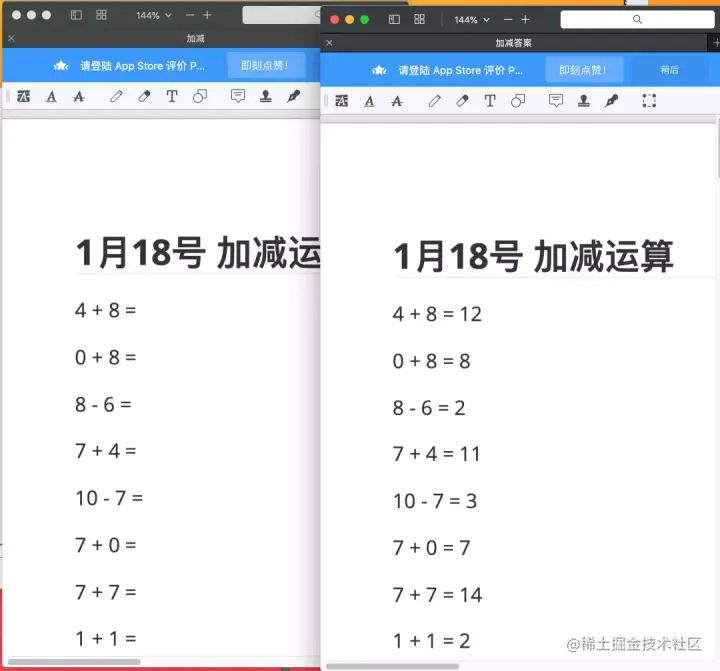Click unanswered 10 - 7 = in 加减 window
Screen dimensions: 720x671
tap(109, 498)
